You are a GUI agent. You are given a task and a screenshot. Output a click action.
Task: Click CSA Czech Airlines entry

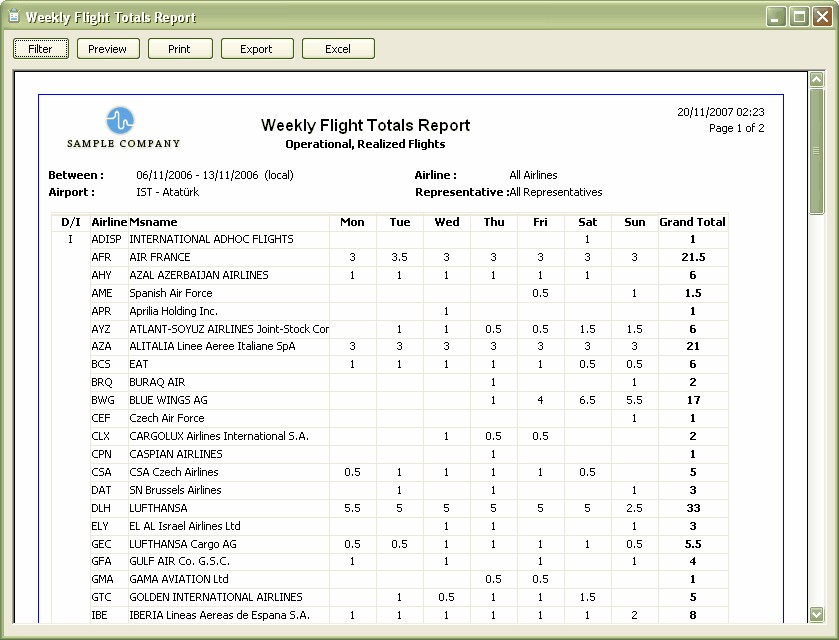pyautogui.click(x=173, y=472)
